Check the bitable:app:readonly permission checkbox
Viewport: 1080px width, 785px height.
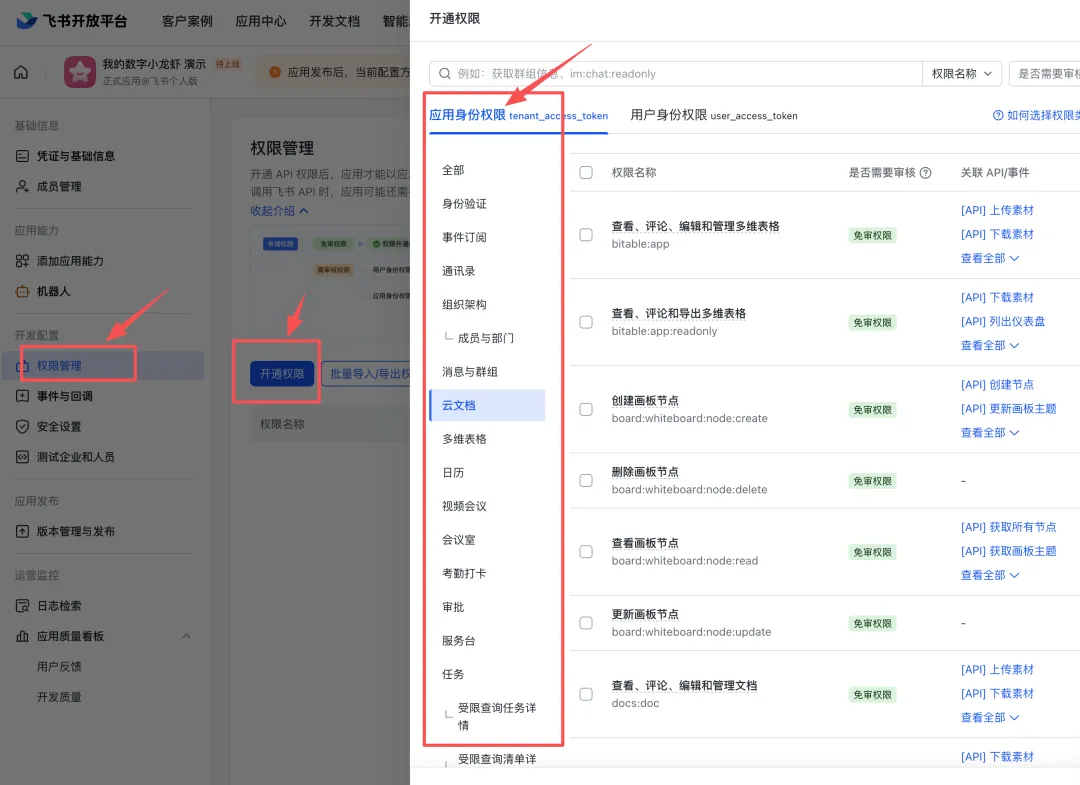(x=586, y=322)
